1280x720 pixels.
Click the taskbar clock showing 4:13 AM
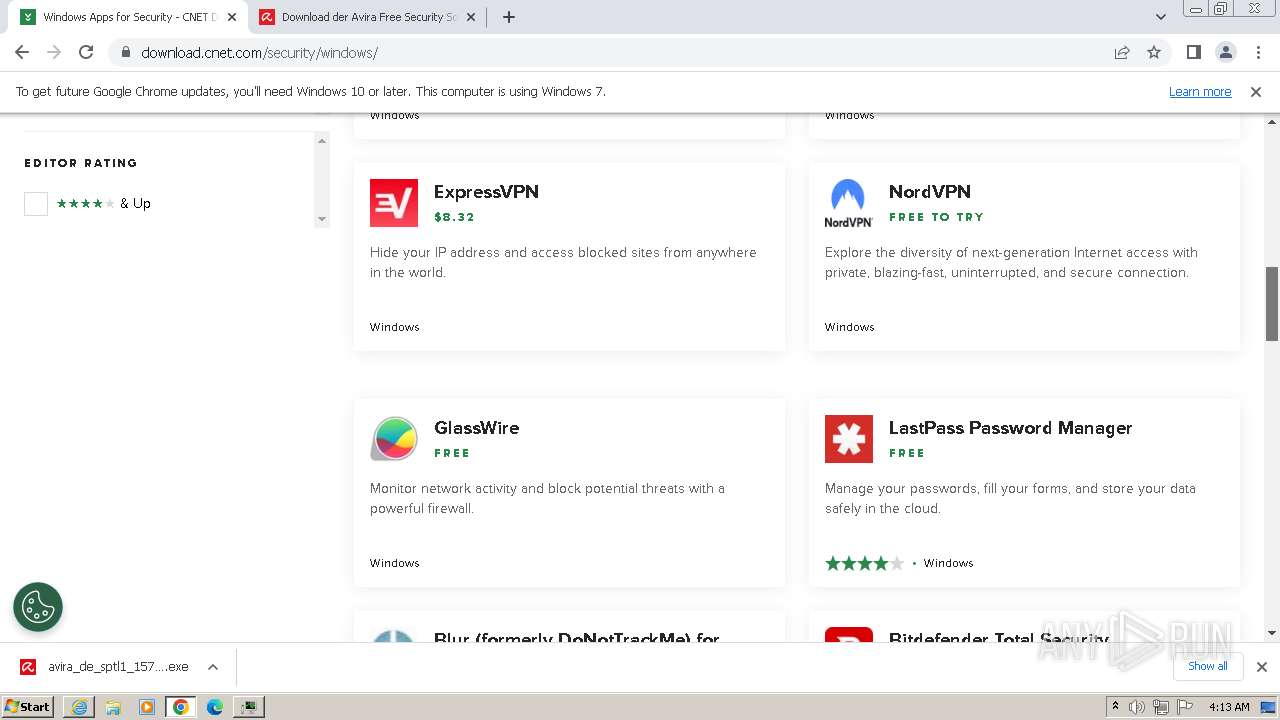pyautogui.click(x=1229, y=707)
